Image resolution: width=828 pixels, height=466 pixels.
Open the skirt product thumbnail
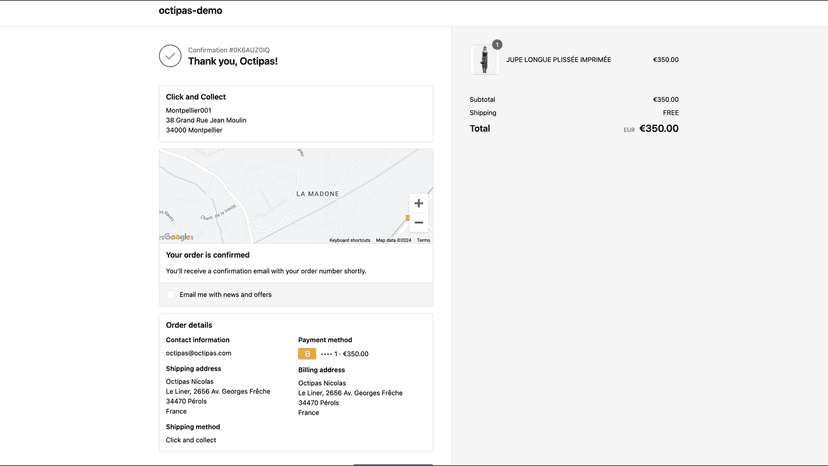(x=484, y=60)
